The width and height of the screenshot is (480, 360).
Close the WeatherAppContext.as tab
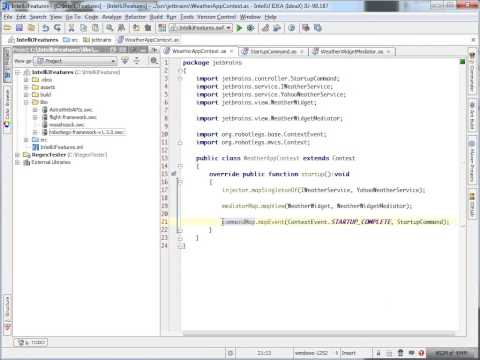231,51
